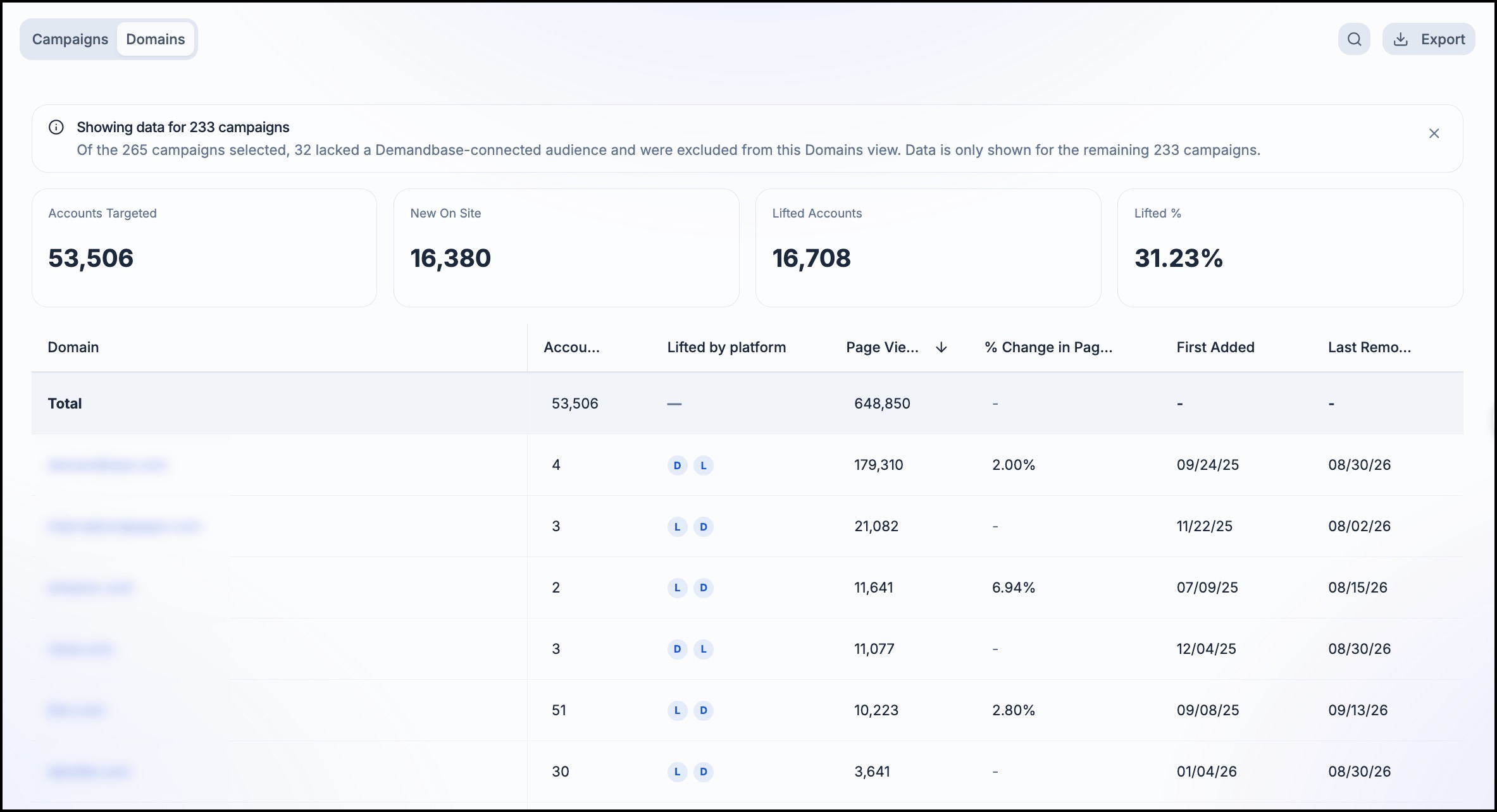
Task: Click the Accounts Targeted 53,506 card
Action: (204, 248)
